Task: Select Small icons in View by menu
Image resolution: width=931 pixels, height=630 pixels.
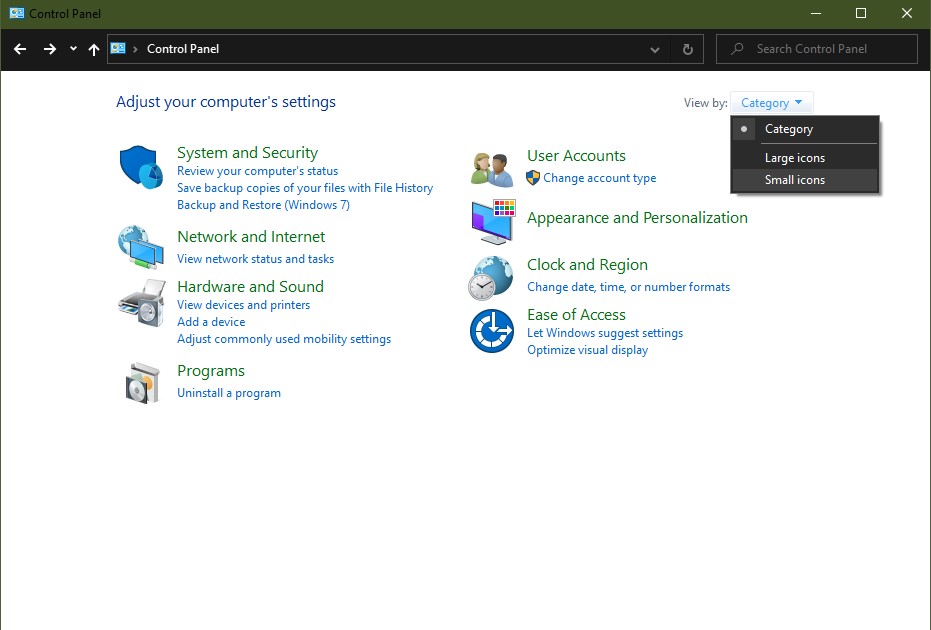Action: click(x=805, y=180)
